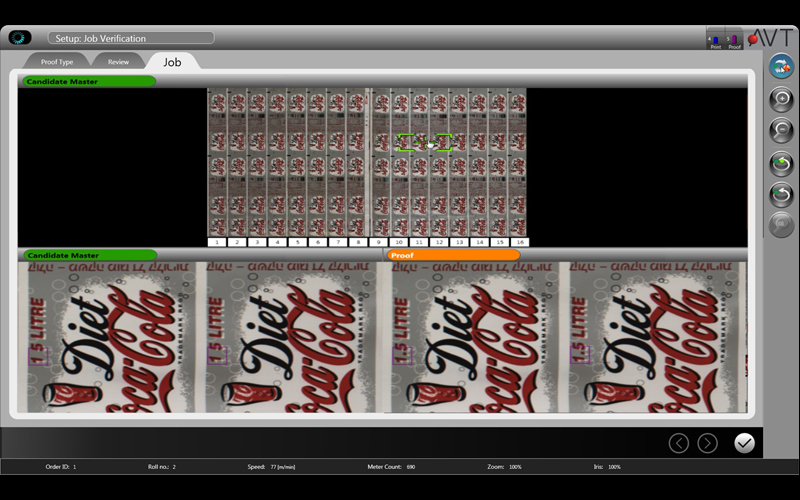Viewport: 800px width, 500px height.
Task: Select lane number 1 box
Action: [x=217, y=242]
